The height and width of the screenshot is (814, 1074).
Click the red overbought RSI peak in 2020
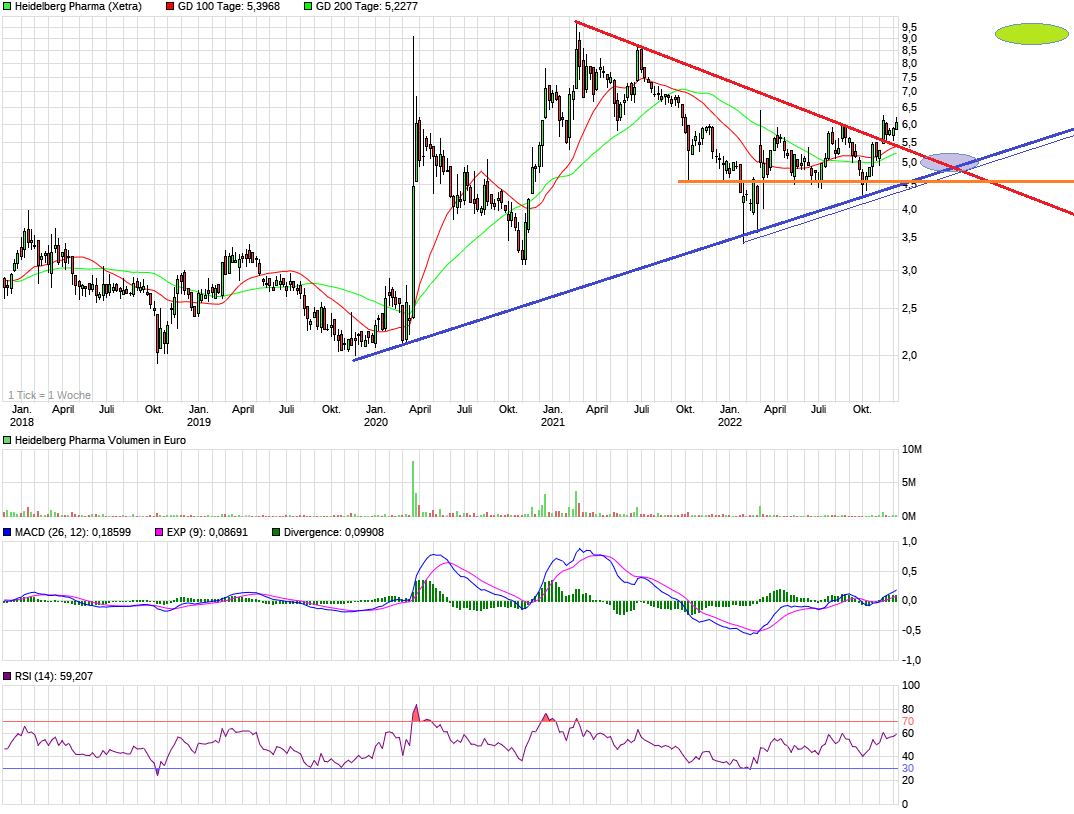415,713
